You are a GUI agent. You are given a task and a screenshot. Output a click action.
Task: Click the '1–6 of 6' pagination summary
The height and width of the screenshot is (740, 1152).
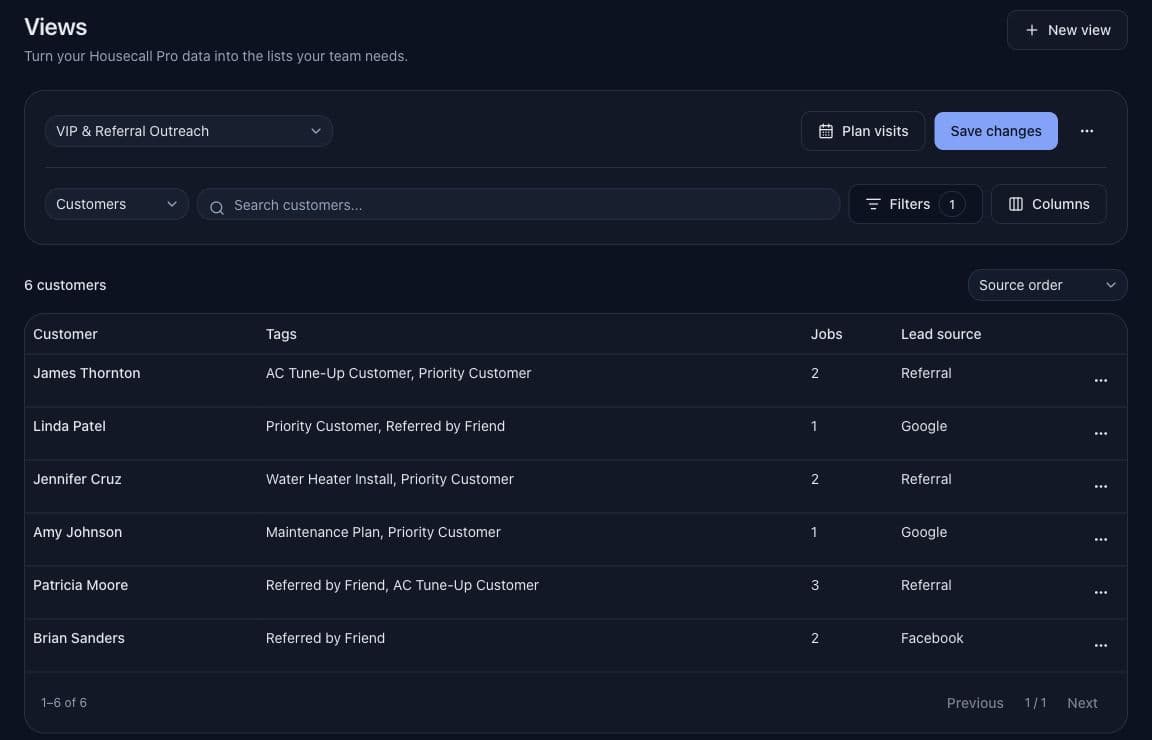pos(64,703)
